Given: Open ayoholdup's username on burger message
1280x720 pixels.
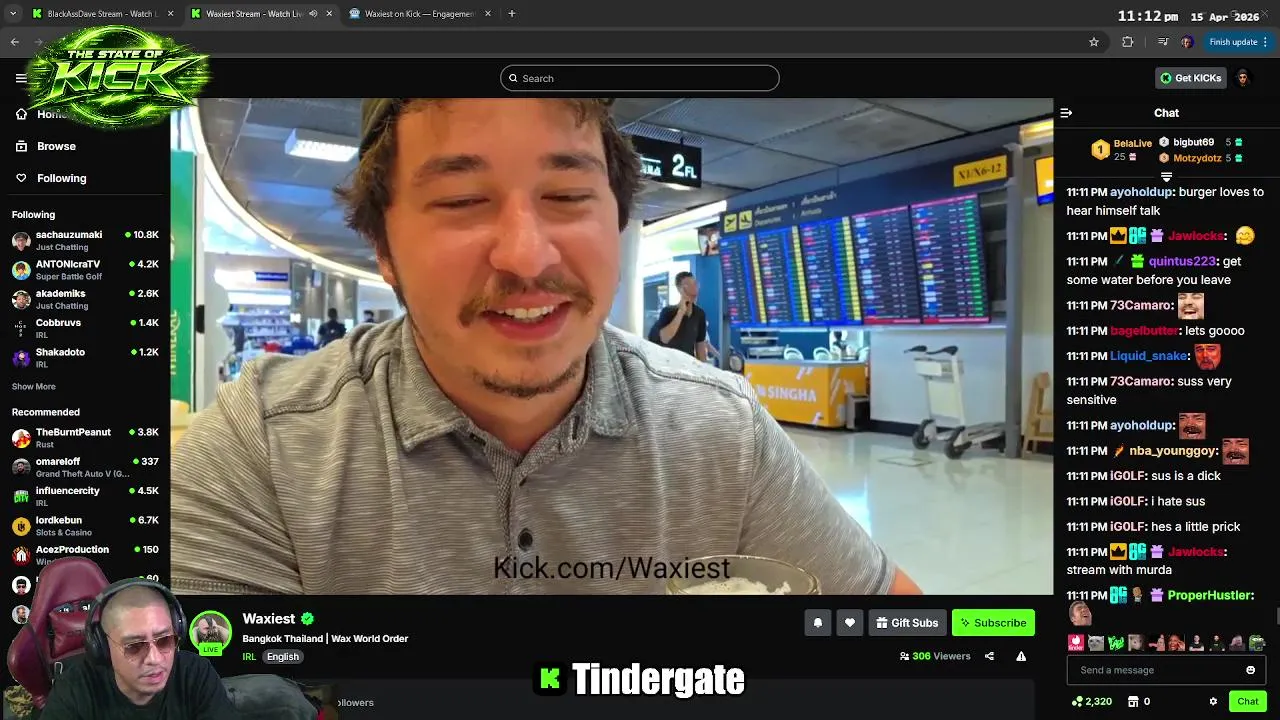Looking at the screenshot, I should [x=1141, y=192].
